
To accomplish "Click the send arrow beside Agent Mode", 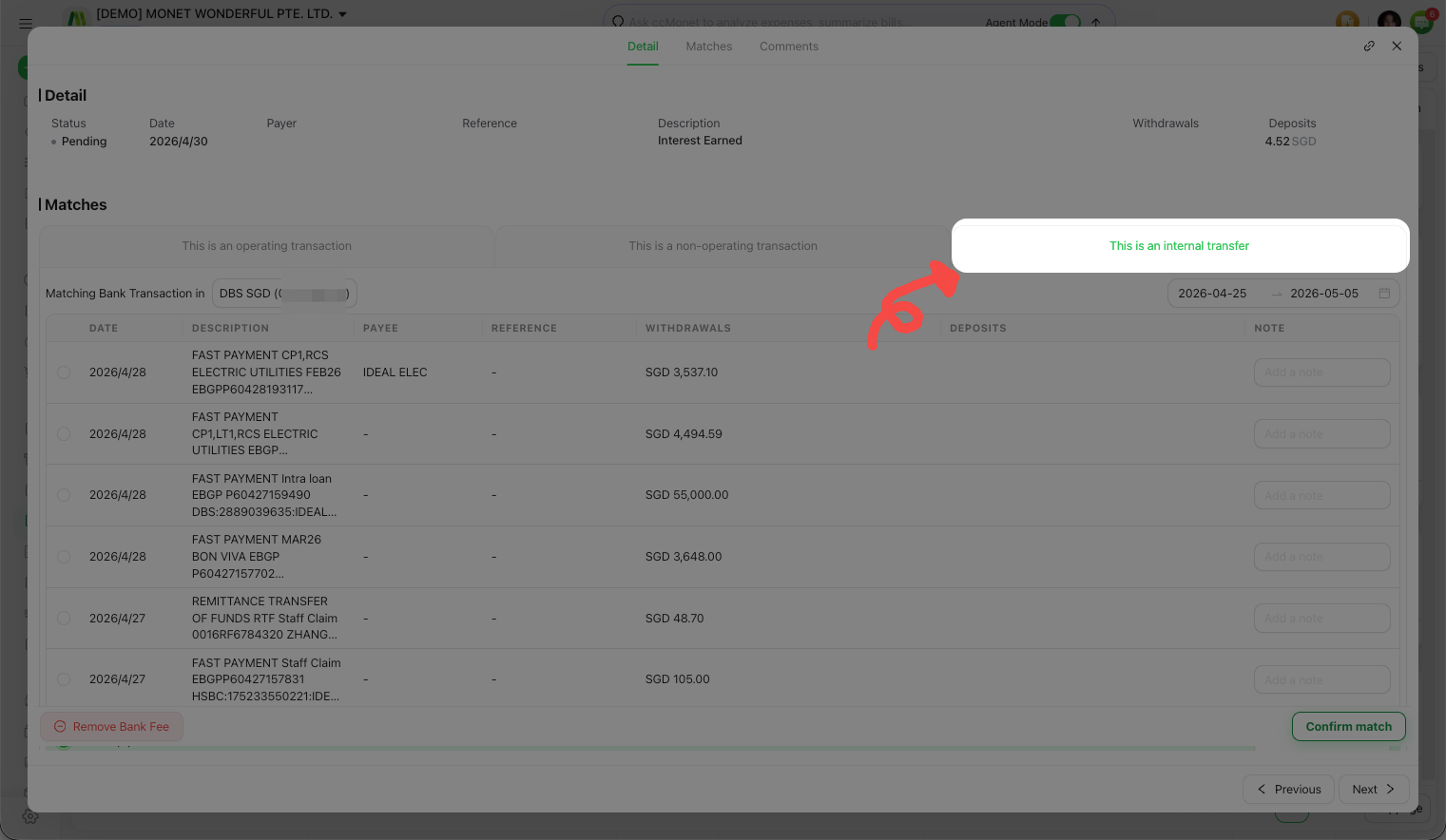I will coord(1096,22).
